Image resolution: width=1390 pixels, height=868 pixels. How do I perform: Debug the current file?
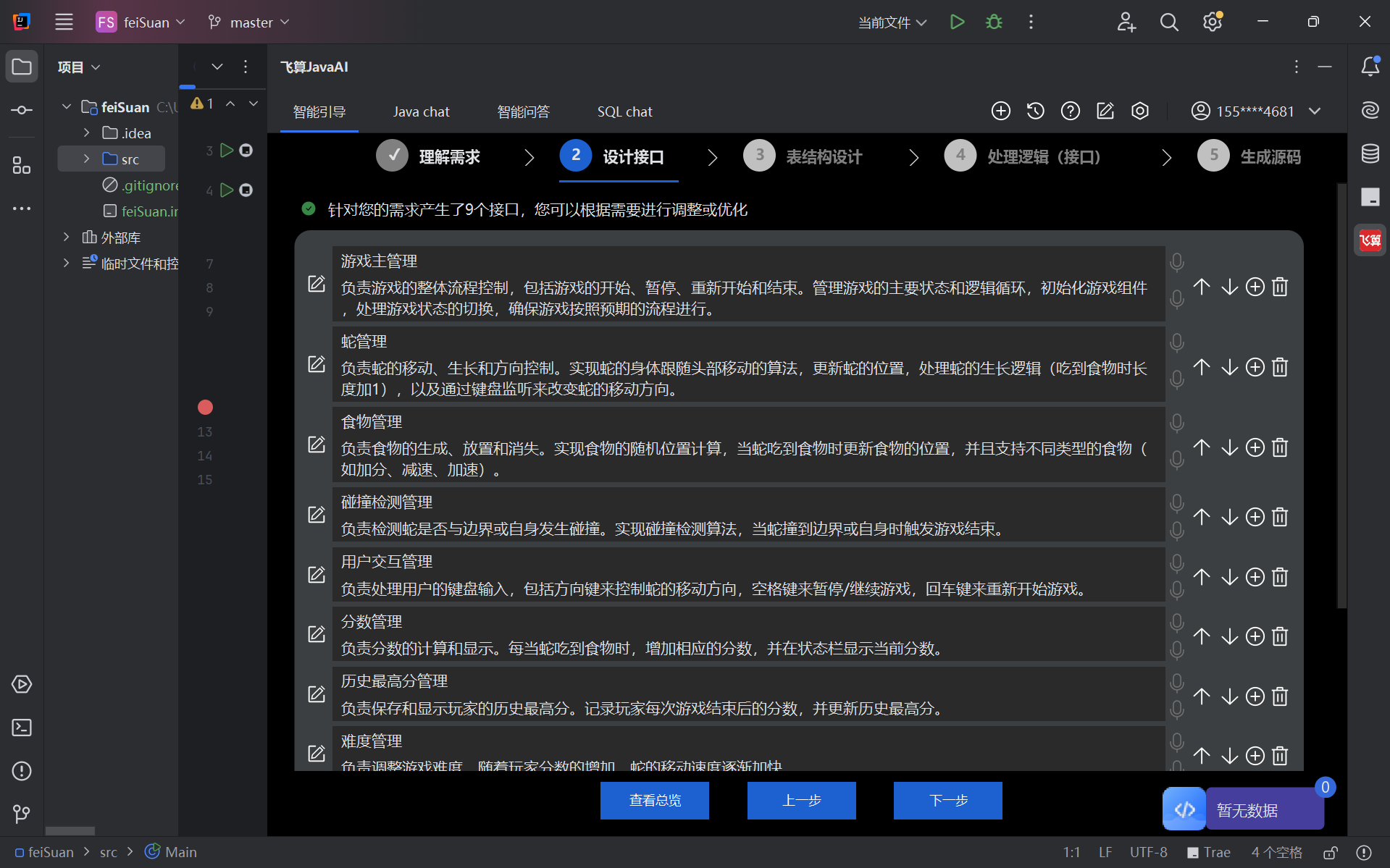tap(994, 22)
